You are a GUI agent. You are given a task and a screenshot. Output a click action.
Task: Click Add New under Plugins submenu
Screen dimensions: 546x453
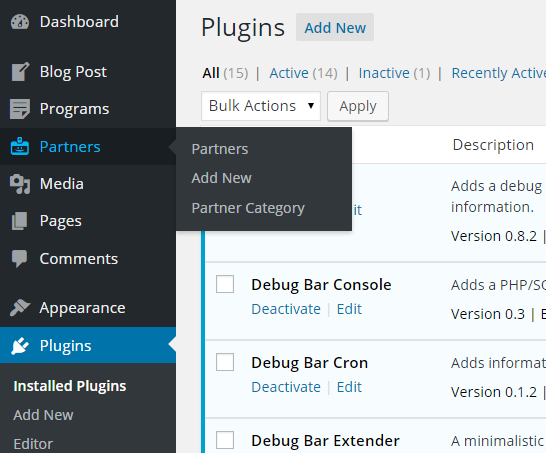[x=43, y=415]
